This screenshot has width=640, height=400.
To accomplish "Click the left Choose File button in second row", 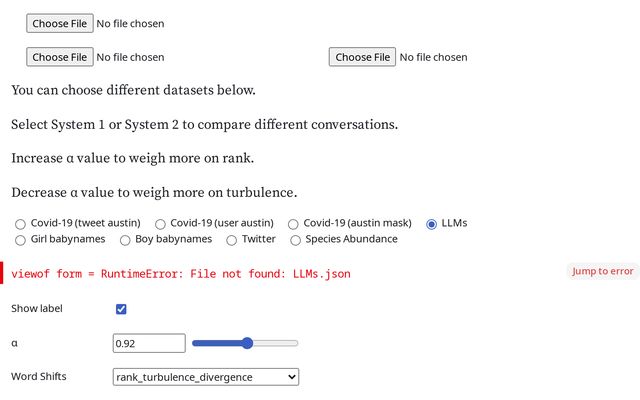I will point(59,57).
